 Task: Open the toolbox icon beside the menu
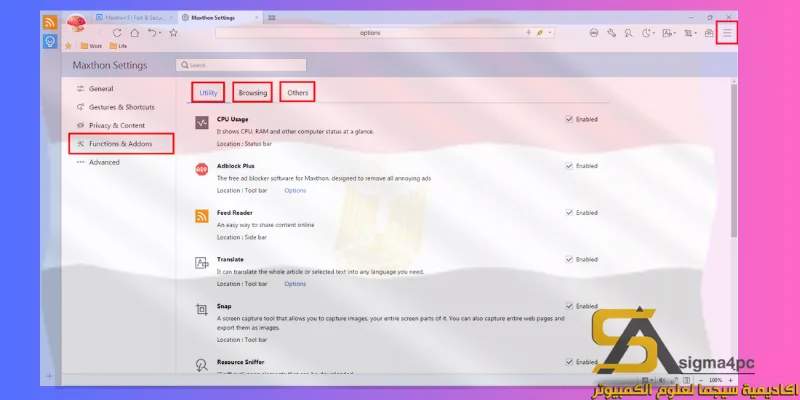709,33
